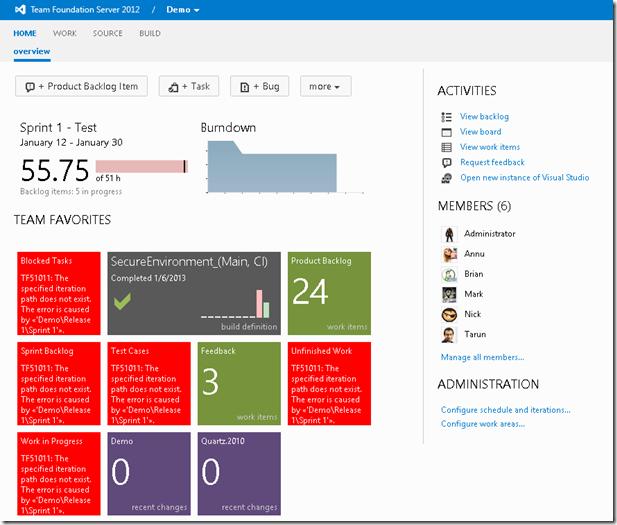Click the build history bar chart

[235, 304]
